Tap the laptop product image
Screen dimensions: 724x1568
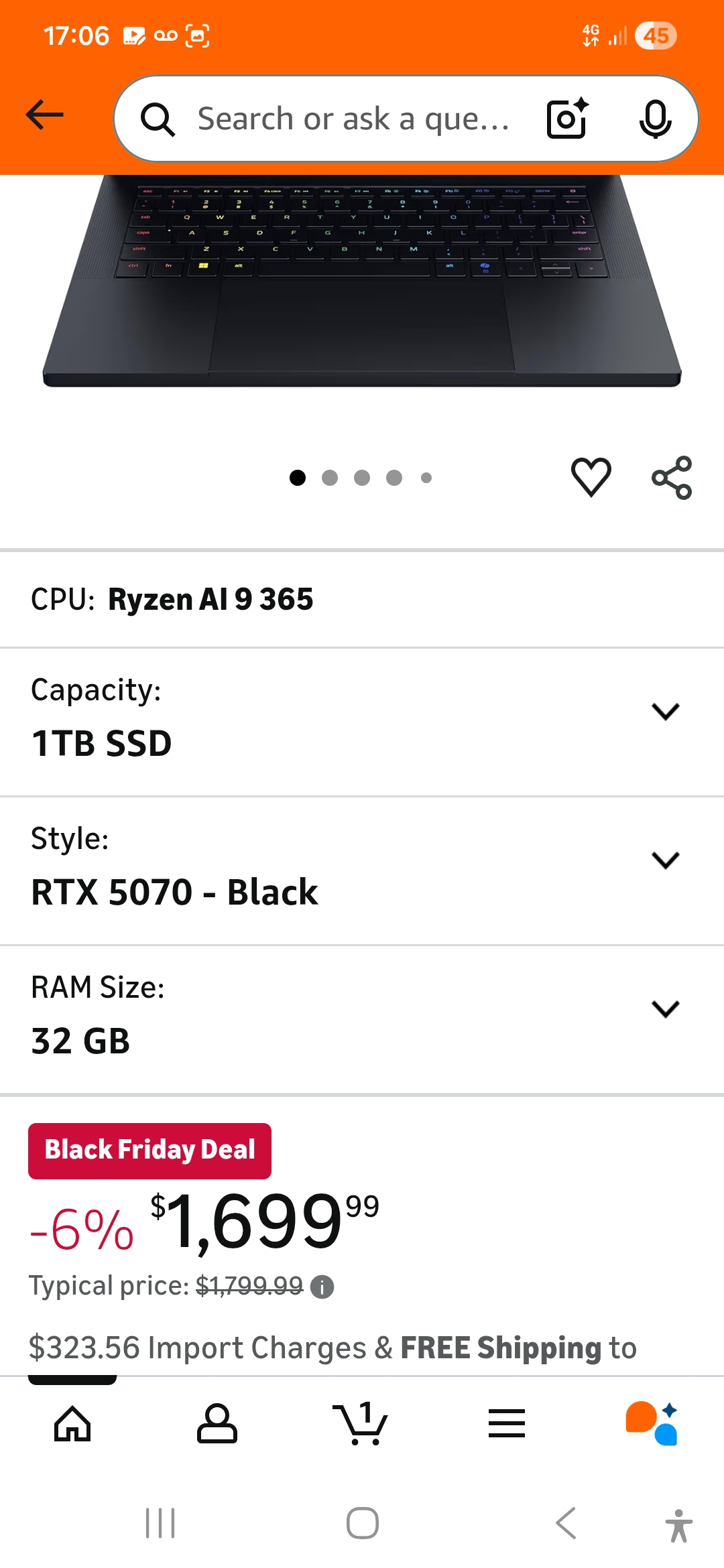click(x=362, y=281)
